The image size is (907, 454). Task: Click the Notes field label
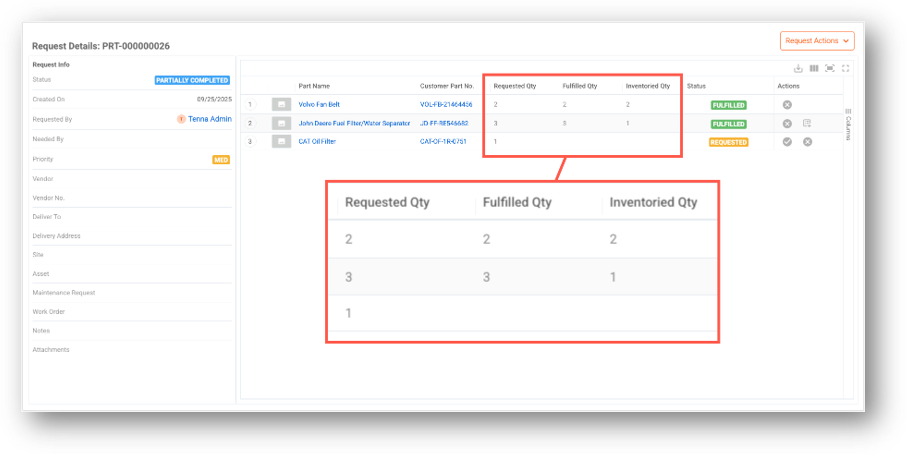41,331
